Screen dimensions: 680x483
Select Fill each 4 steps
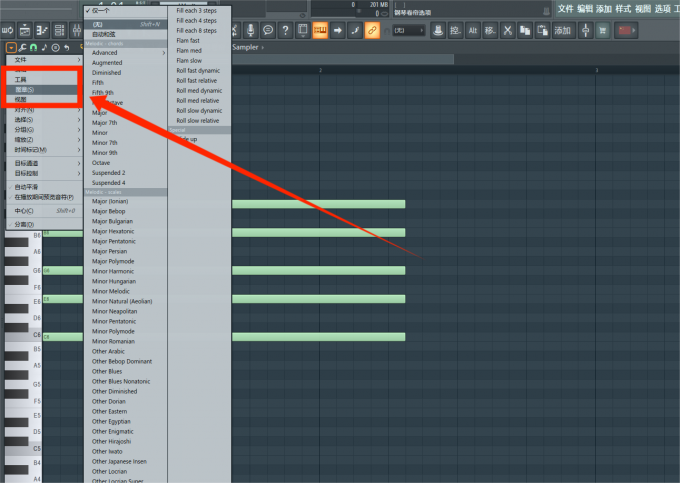pos(199,20)
